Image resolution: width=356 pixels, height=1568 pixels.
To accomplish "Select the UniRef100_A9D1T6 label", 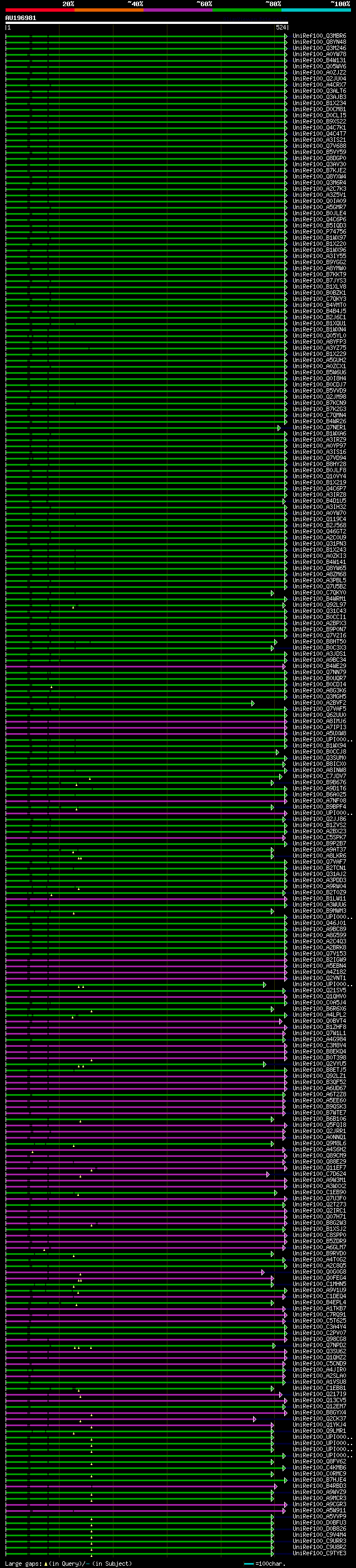I will coord(319,789).
